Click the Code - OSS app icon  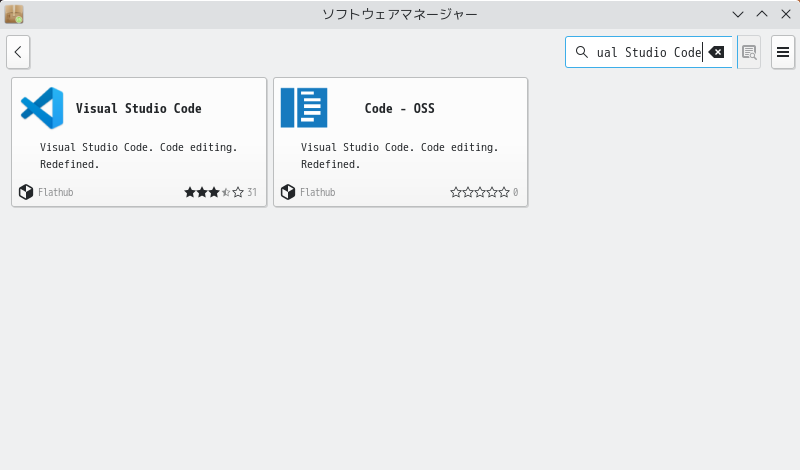coord(304,108)
